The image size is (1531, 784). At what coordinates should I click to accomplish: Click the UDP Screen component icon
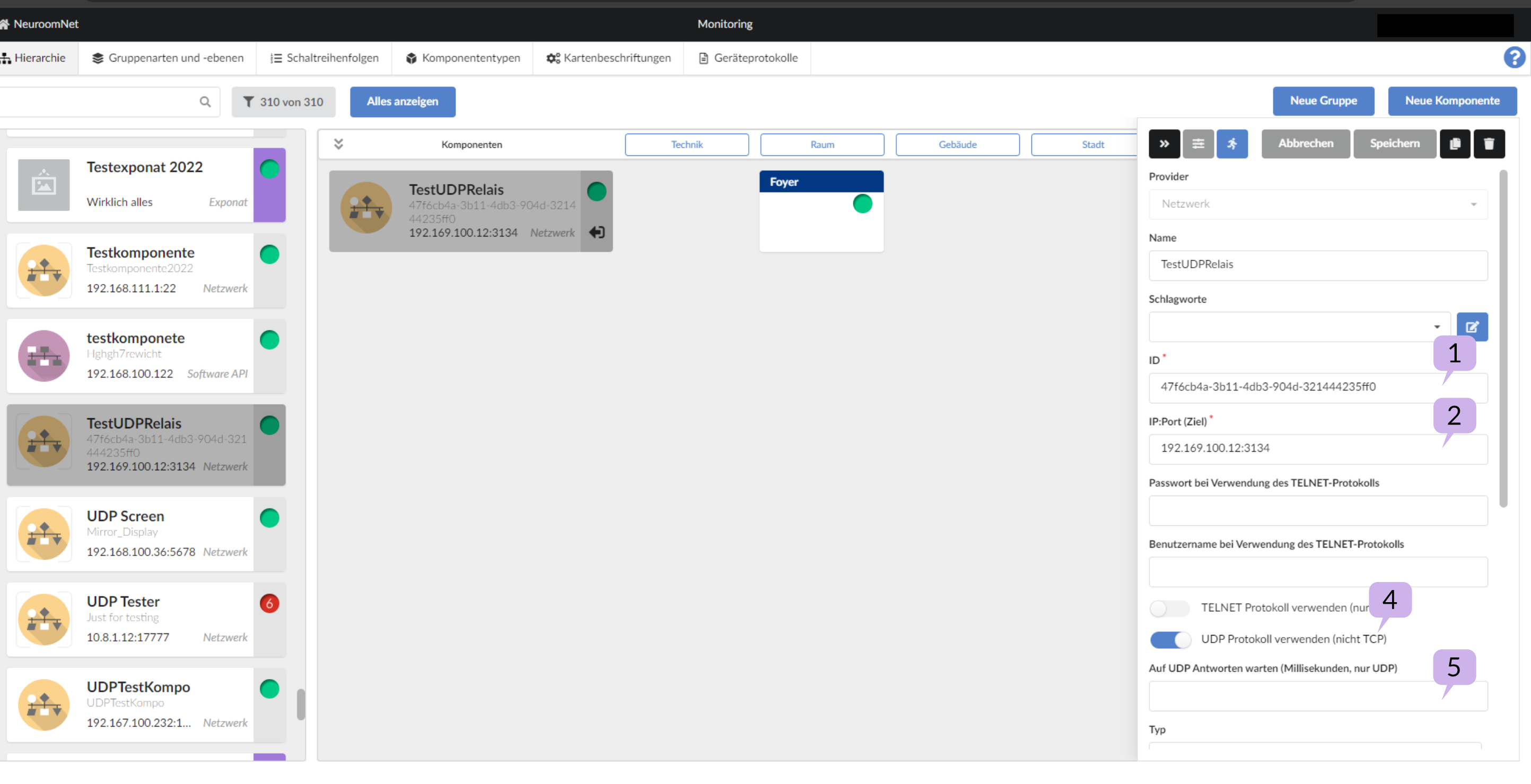pos(43,534)
